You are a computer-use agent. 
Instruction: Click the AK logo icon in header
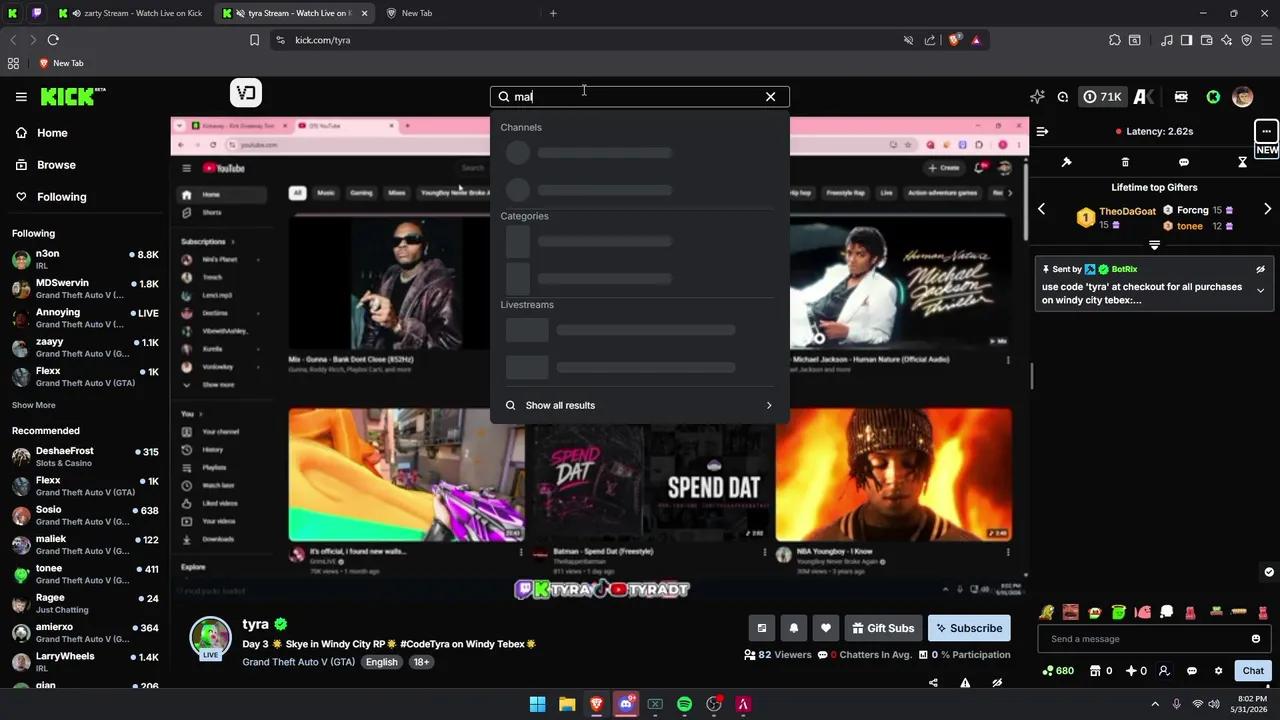1144,97
